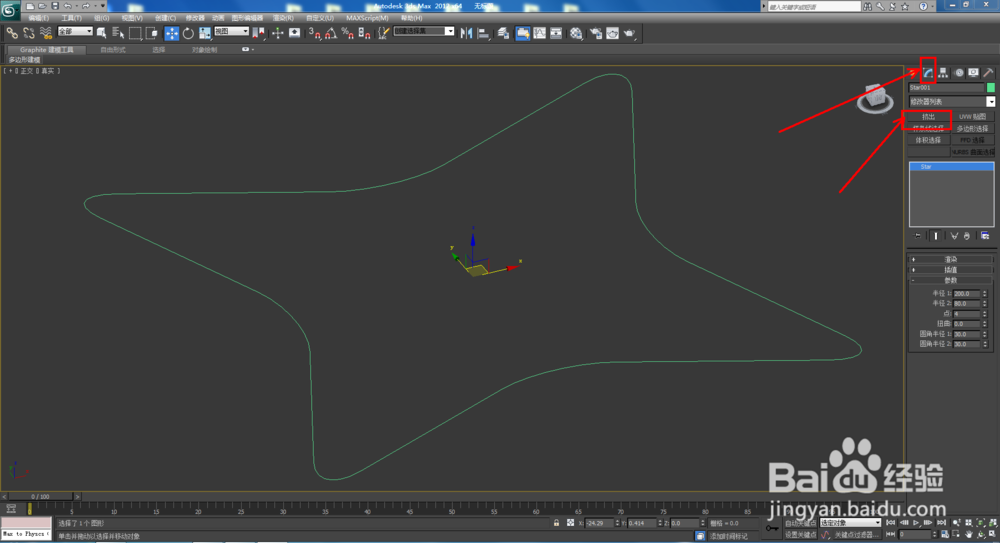This screenshot has height=543, width=1000.
Task: Expand the 插值 rollout
Action: coord(951,270)
